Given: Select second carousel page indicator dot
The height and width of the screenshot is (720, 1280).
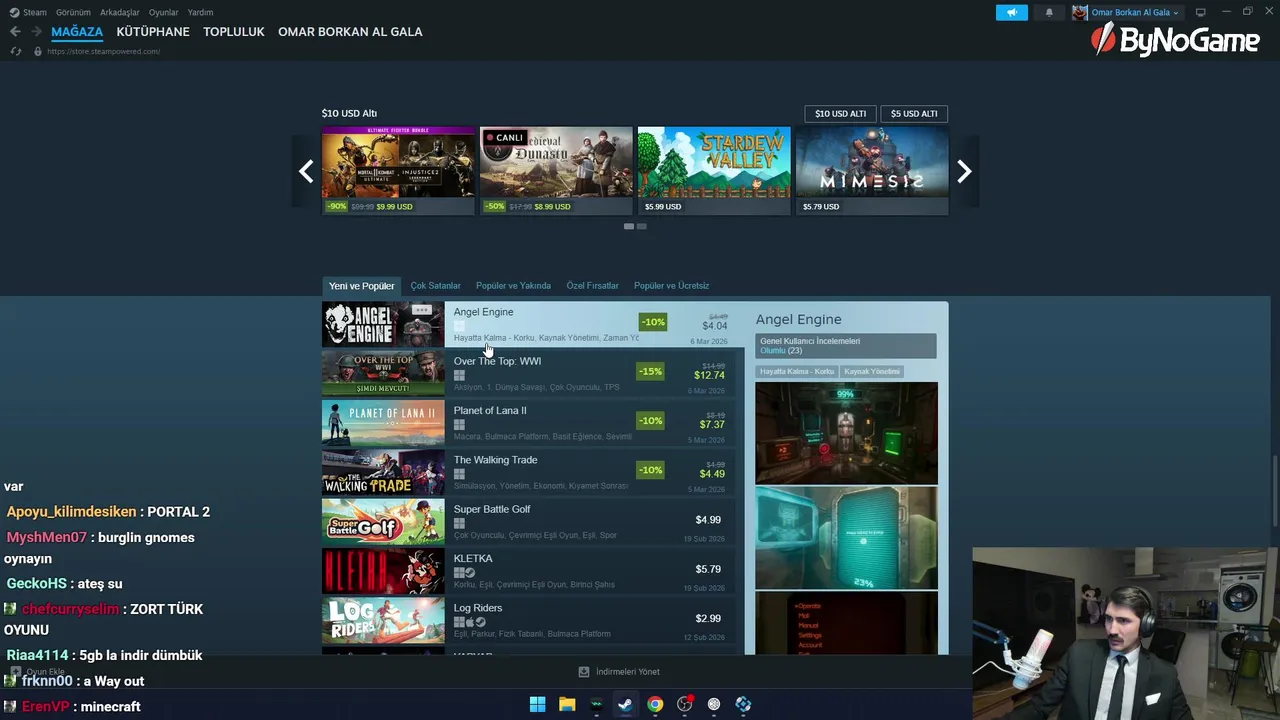Looking at the screenshot, I should pyautogui.click(x=642, y=227).
